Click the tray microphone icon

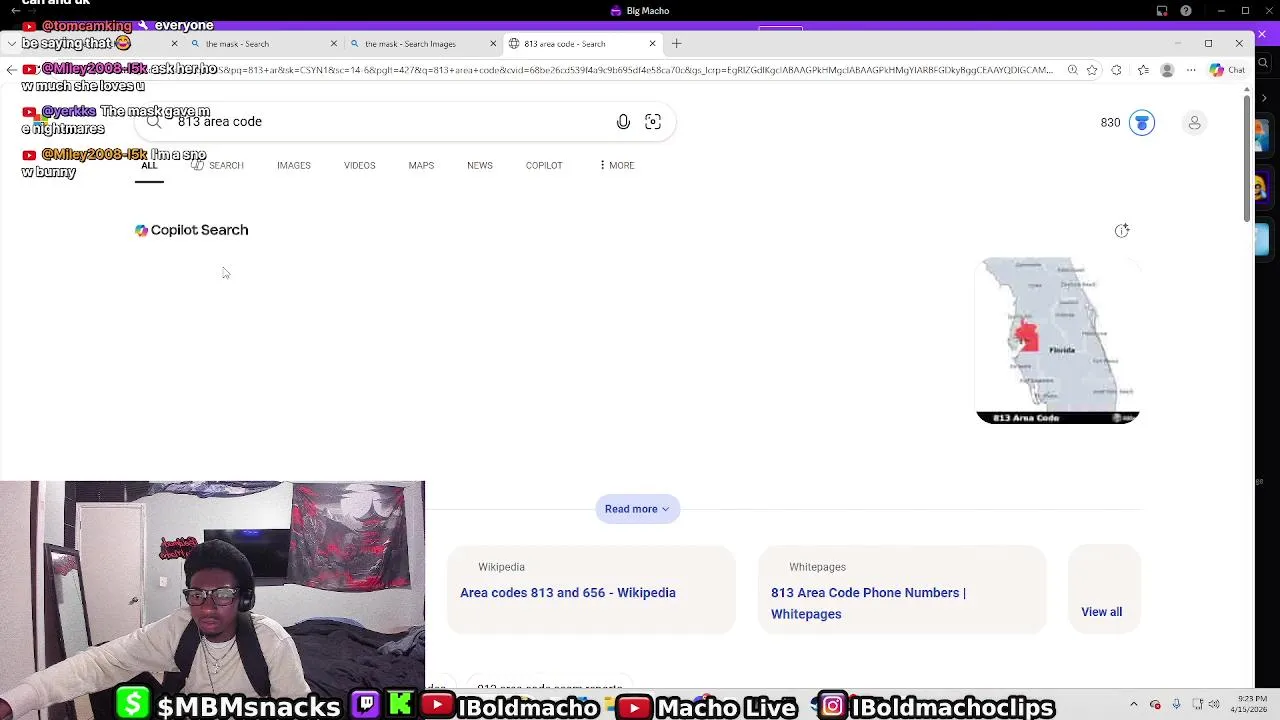click(x=1176, y=705)
